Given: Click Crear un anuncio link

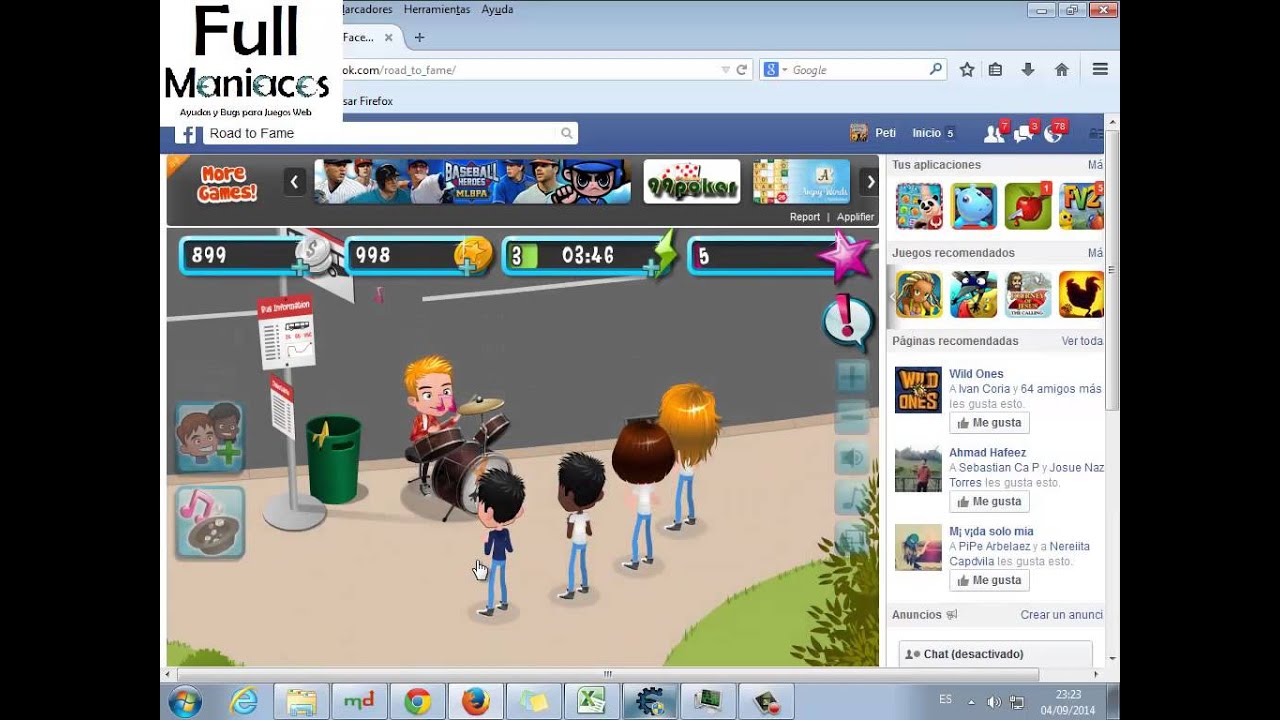Looking at the screenshot, I should 1061,615.
